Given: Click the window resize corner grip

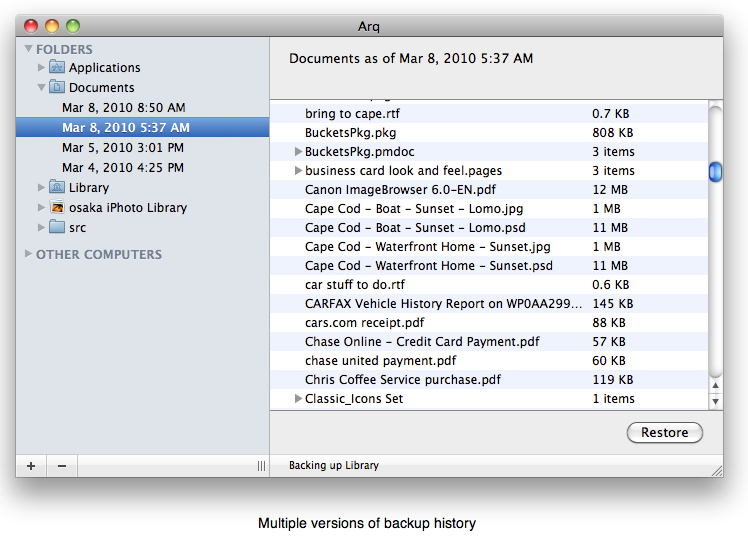Looking at the screenshot, I should [717, 471].
